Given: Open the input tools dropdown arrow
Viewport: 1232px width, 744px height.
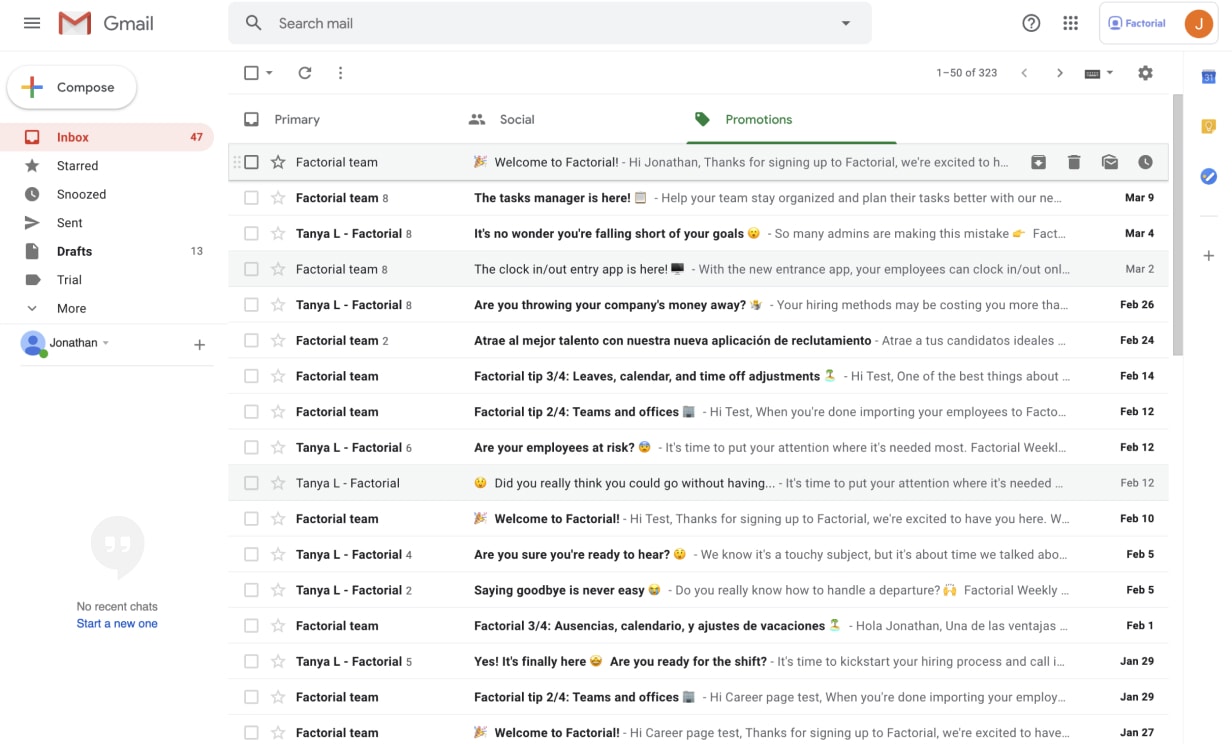Looking at the screenshot, I should pos(1109,73).
